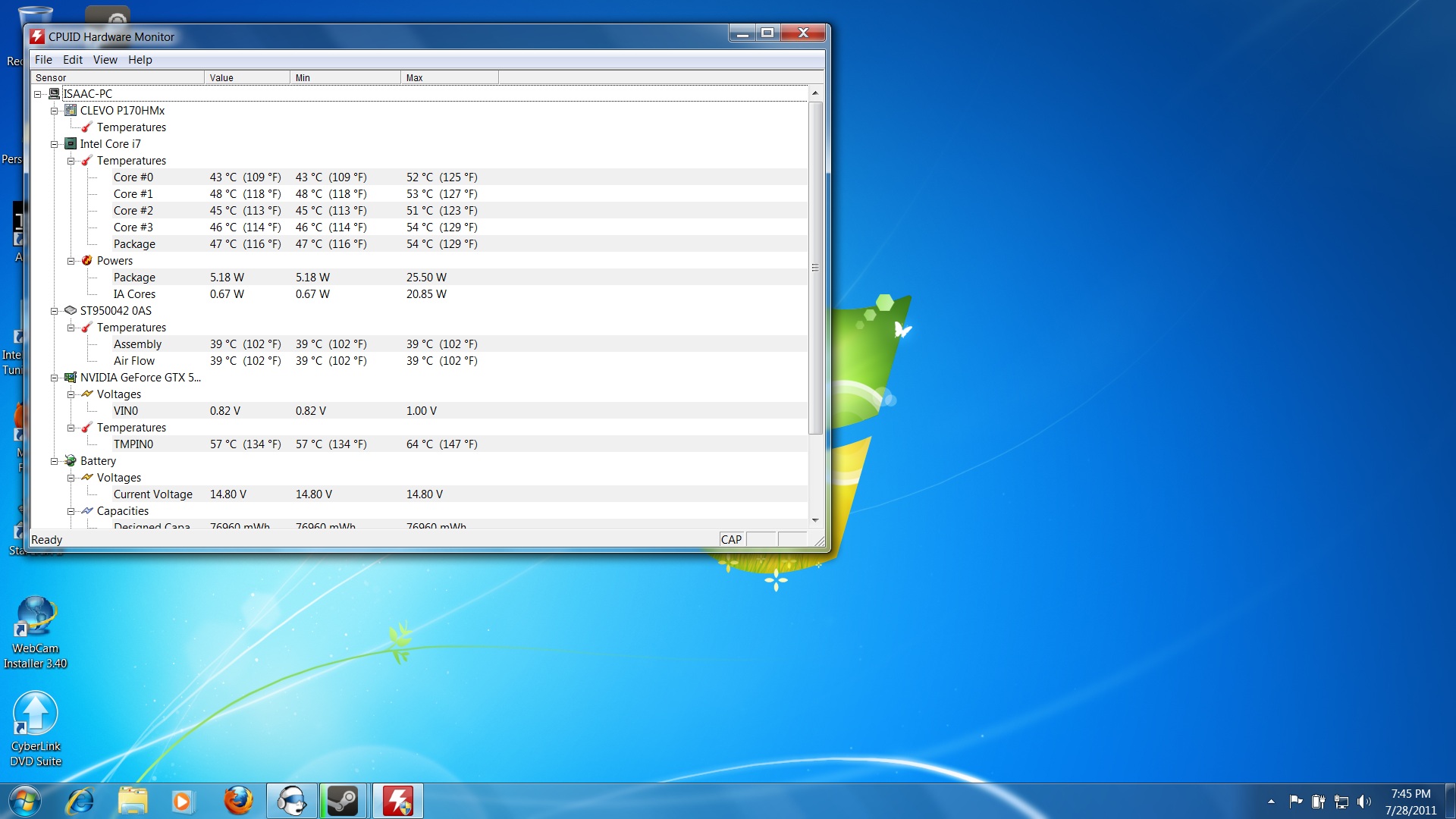Open the CyberLink DVD Suite shortcut

36,729
